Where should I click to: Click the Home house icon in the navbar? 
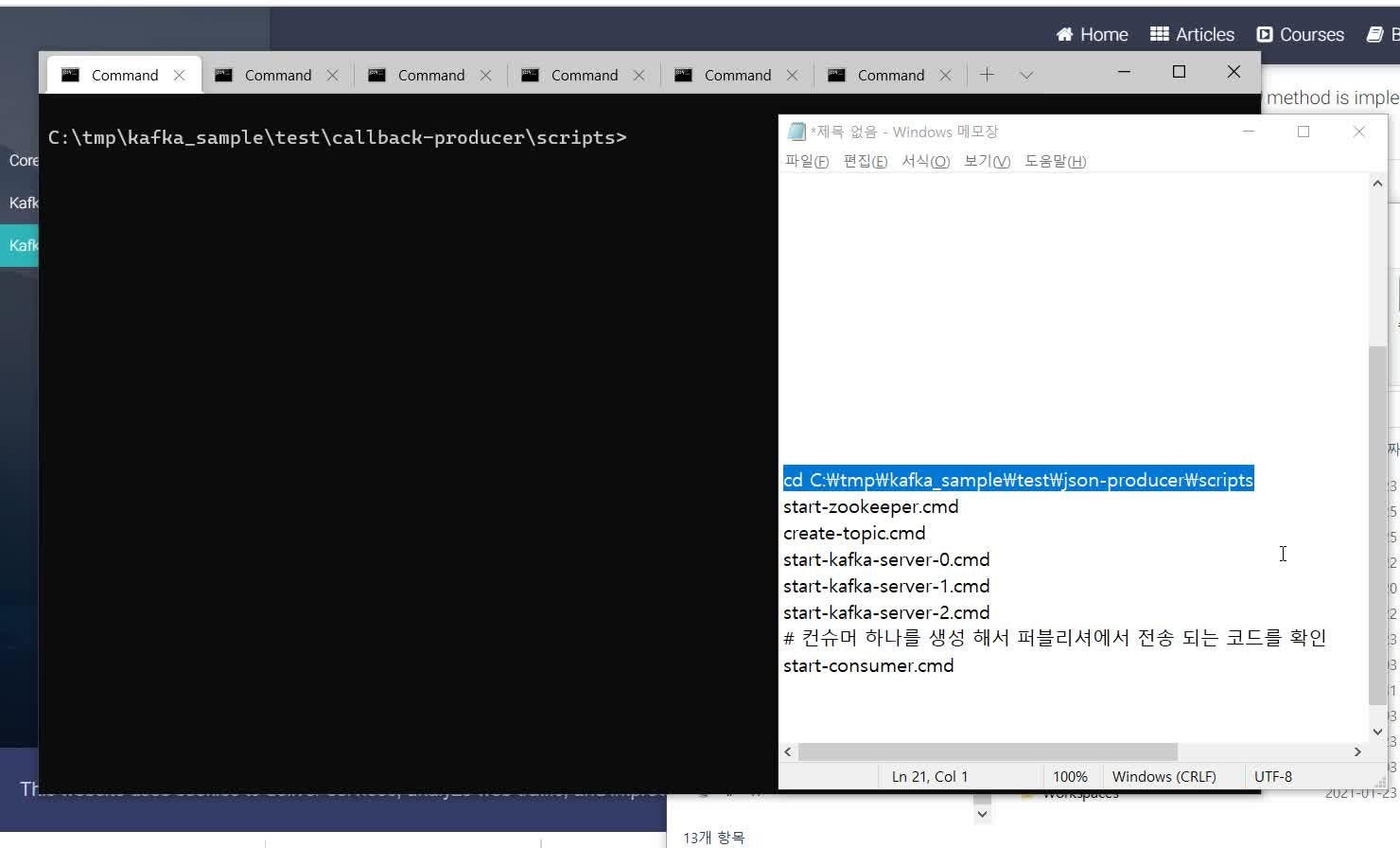point(1065,34)
